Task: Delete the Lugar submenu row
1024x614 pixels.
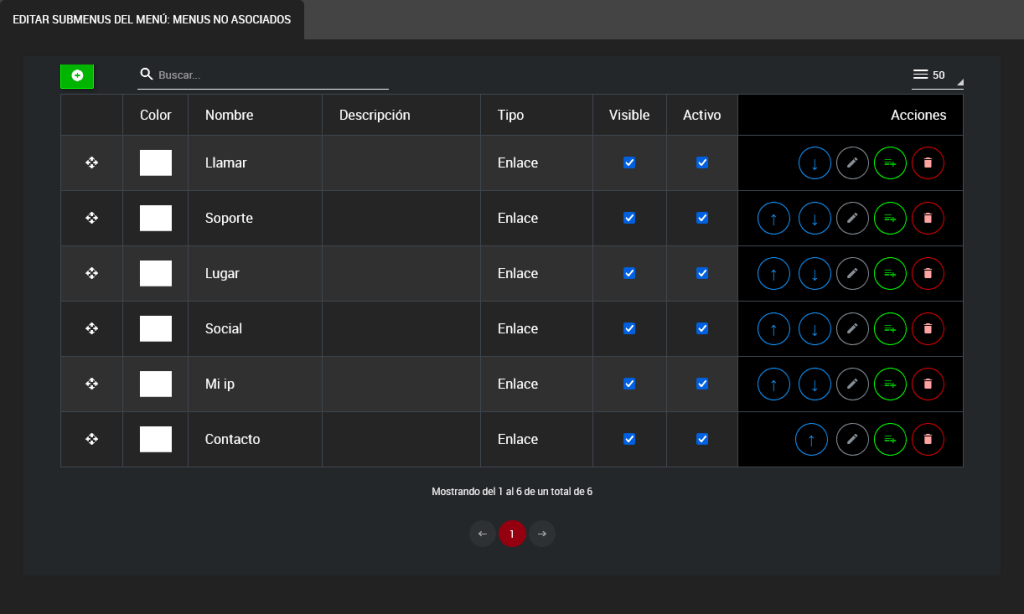Action: (928, 273)
